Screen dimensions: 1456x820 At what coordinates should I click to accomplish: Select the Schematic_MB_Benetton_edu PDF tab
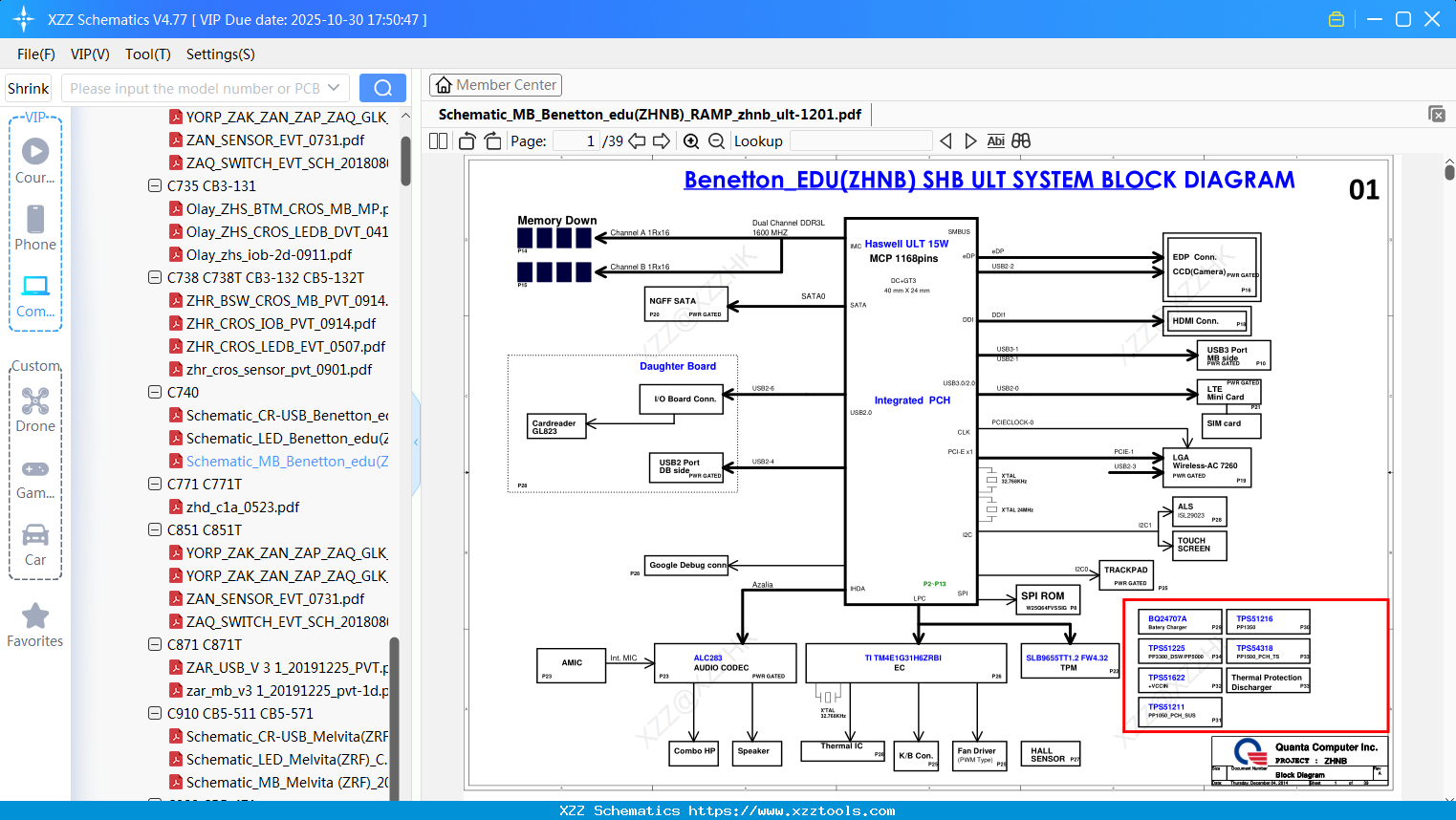coord(650,115)
